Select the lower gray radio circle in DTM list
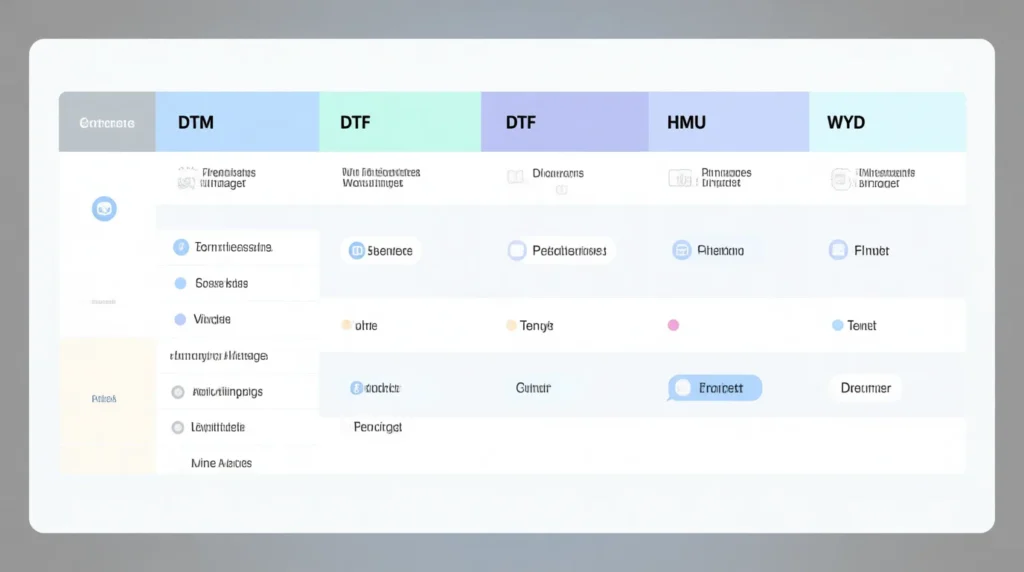The height and width of the screenshot is (572, 1024). click(x=178, y=427)
